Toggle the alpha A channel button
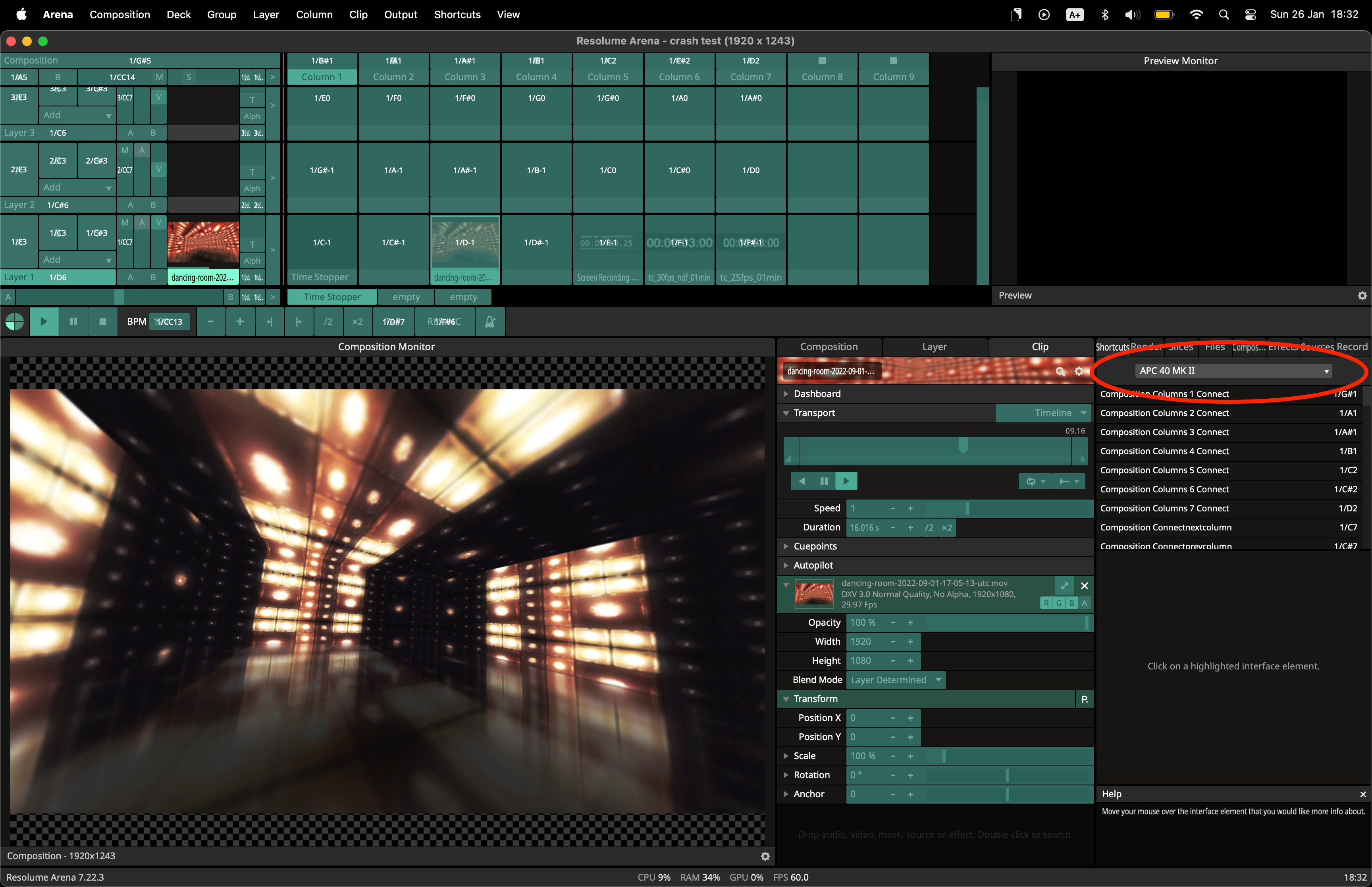The width and height of the screenshot is (1372, 887). point(1084,603)
